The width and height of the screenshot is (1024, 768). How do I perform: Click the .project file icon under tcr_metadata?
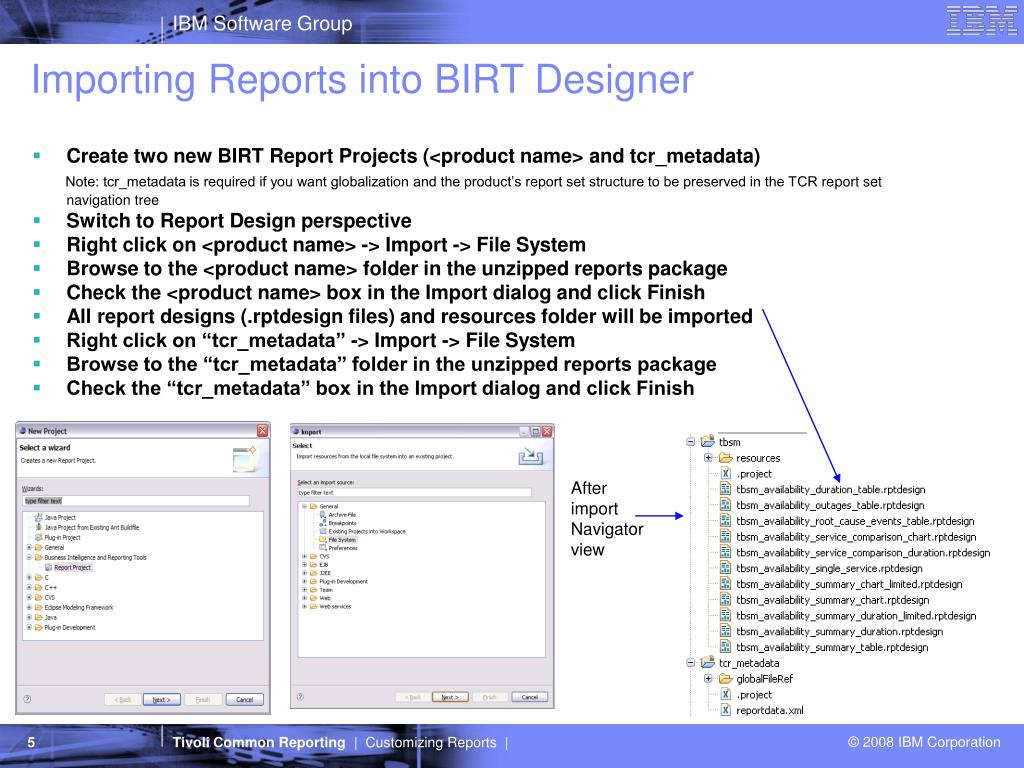click(x=725, y=695)
